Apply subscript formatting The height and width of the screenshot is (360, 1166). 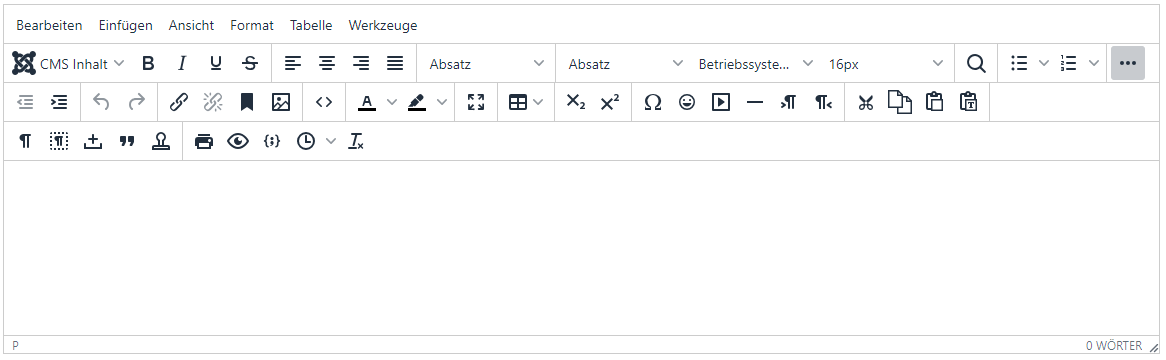pyautogui.click(x=576, y=103)
